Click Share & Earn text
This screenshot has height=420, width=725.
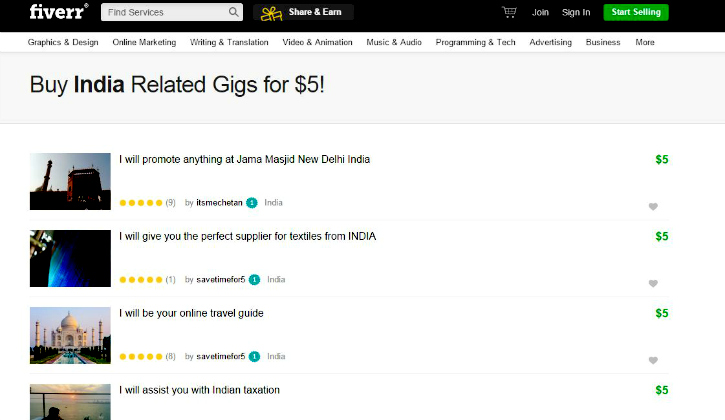click(x=315, y=12)
